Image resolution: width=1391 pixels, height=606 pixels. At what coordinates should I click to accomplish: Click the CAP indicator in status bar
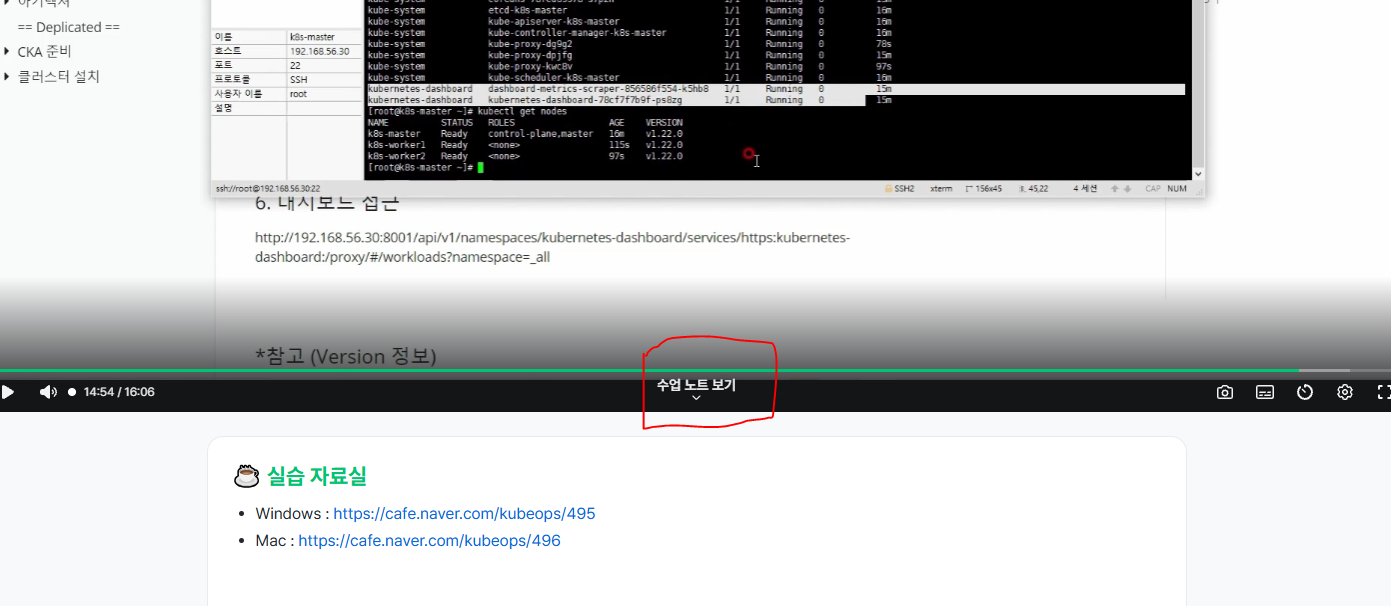pos(1153,188)
